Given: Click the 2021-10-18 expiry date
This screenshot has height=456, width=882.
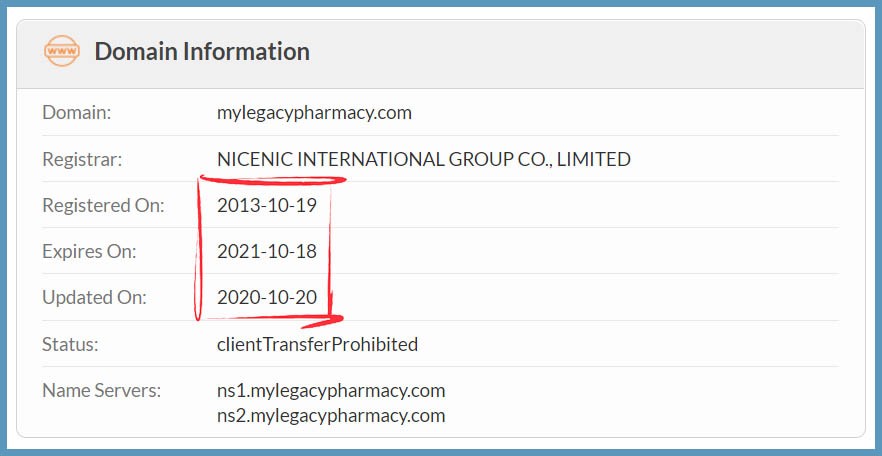Looking at the screenshot, I should [267, 252].
